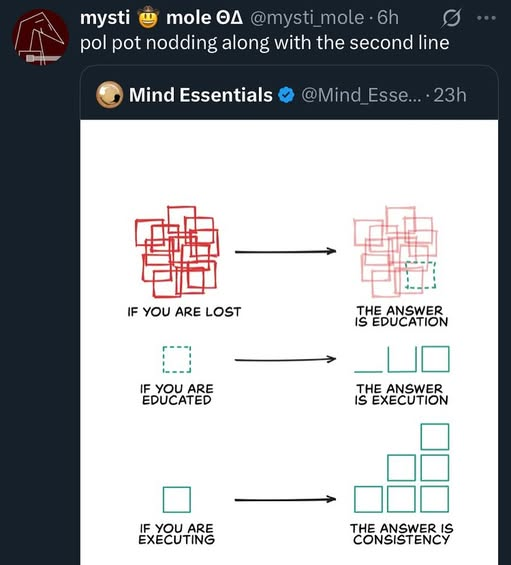This screenshot has width=511, height=565.
Task: Click the tweet text about pol pot
Action: (x=265, y=43)
